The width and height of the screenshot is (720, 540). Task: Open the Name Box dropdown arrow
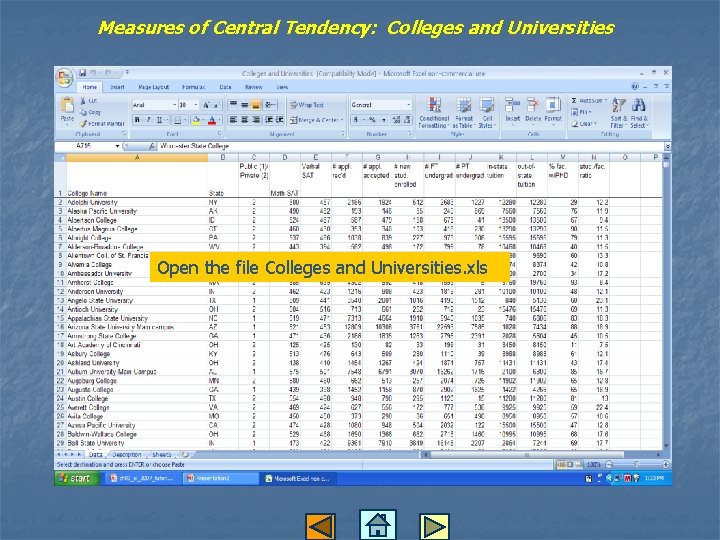118,146
